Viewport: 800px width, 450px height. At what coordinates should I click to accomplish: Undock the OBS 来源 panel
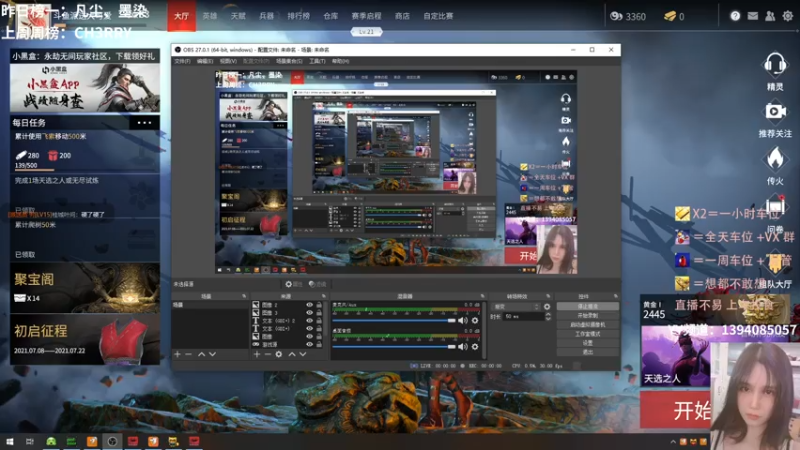(323, 296)
